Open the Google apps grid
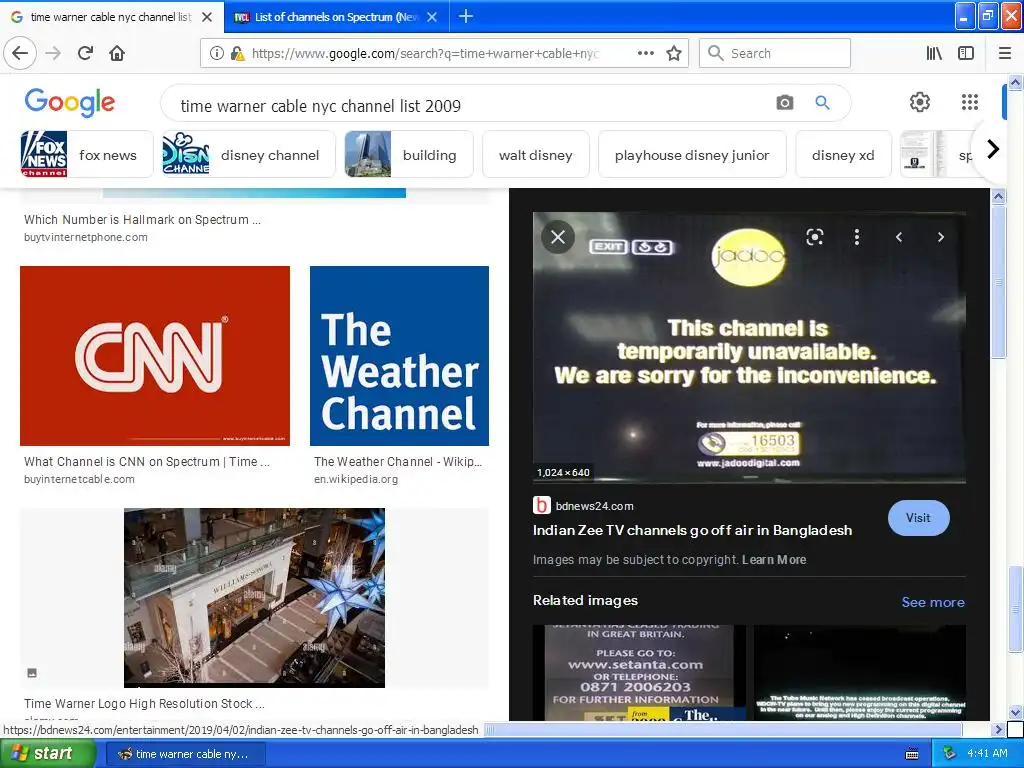The height and width of the screenshot is (768, 1024). click(x=970, y=102)
